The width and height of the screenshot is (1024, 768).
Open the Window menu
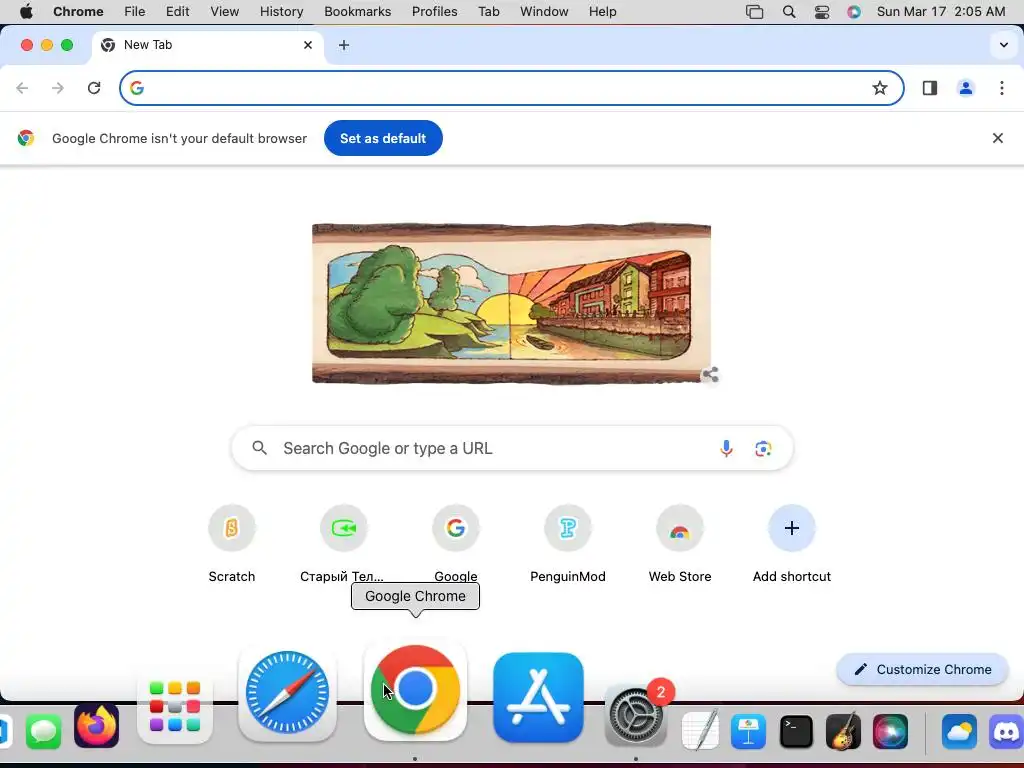point(544,11)
